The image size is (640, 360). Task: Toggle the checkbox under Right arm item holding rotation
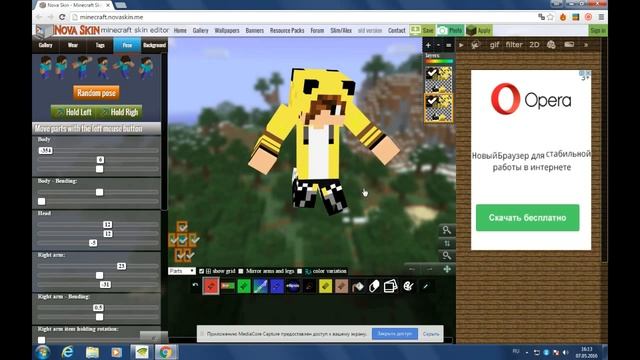(42, 340)
